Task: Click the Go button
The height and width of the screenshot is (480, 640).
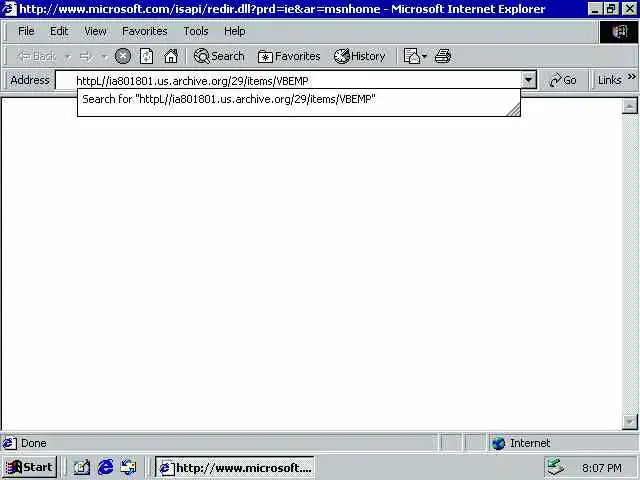Action: point(563,80)
